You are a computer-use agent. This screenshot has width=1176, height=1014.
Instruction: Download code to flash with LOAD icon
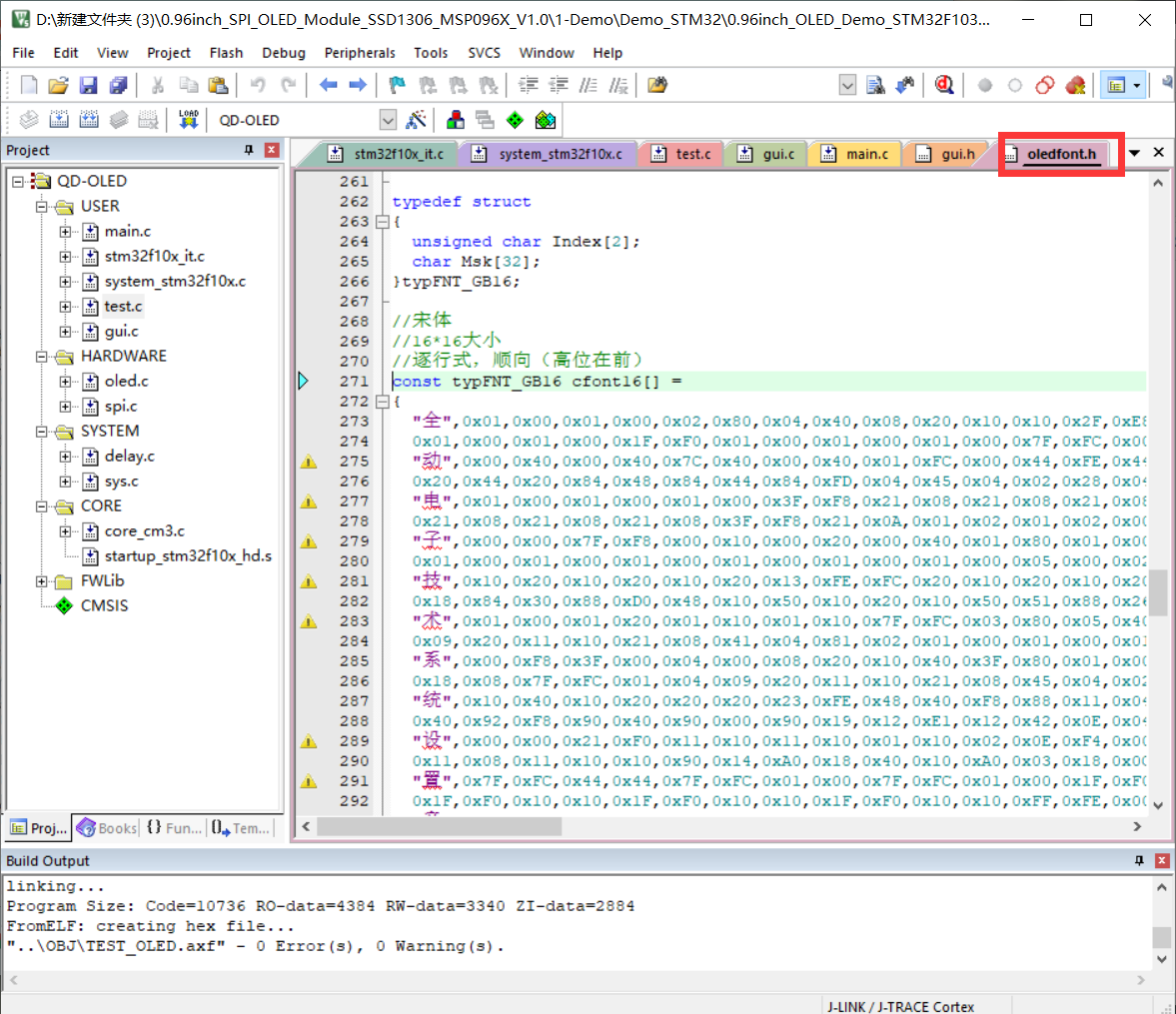point(187,119)
